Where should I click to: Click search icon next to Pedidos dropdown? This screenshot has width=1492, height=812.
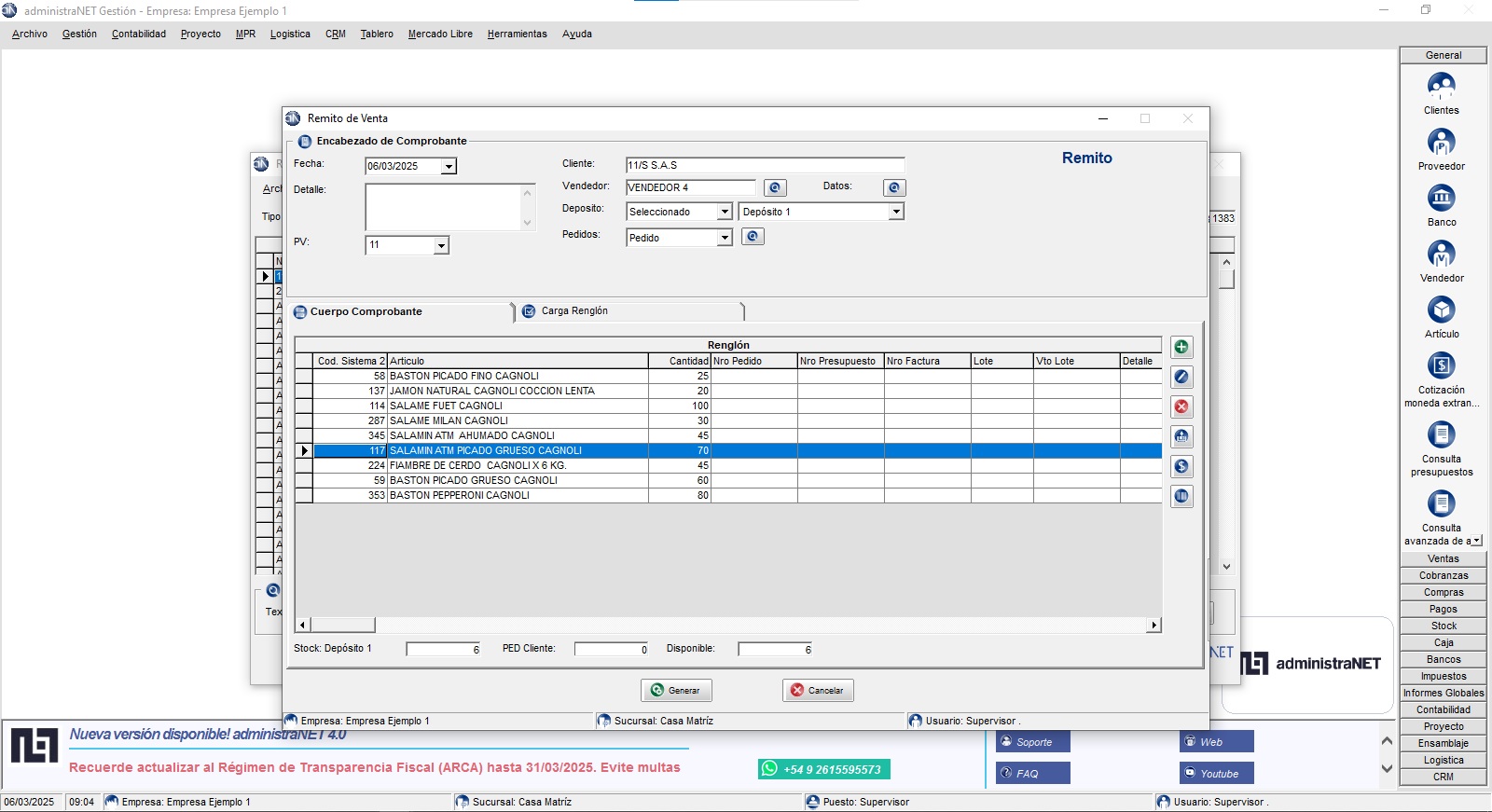coord(753,237)
